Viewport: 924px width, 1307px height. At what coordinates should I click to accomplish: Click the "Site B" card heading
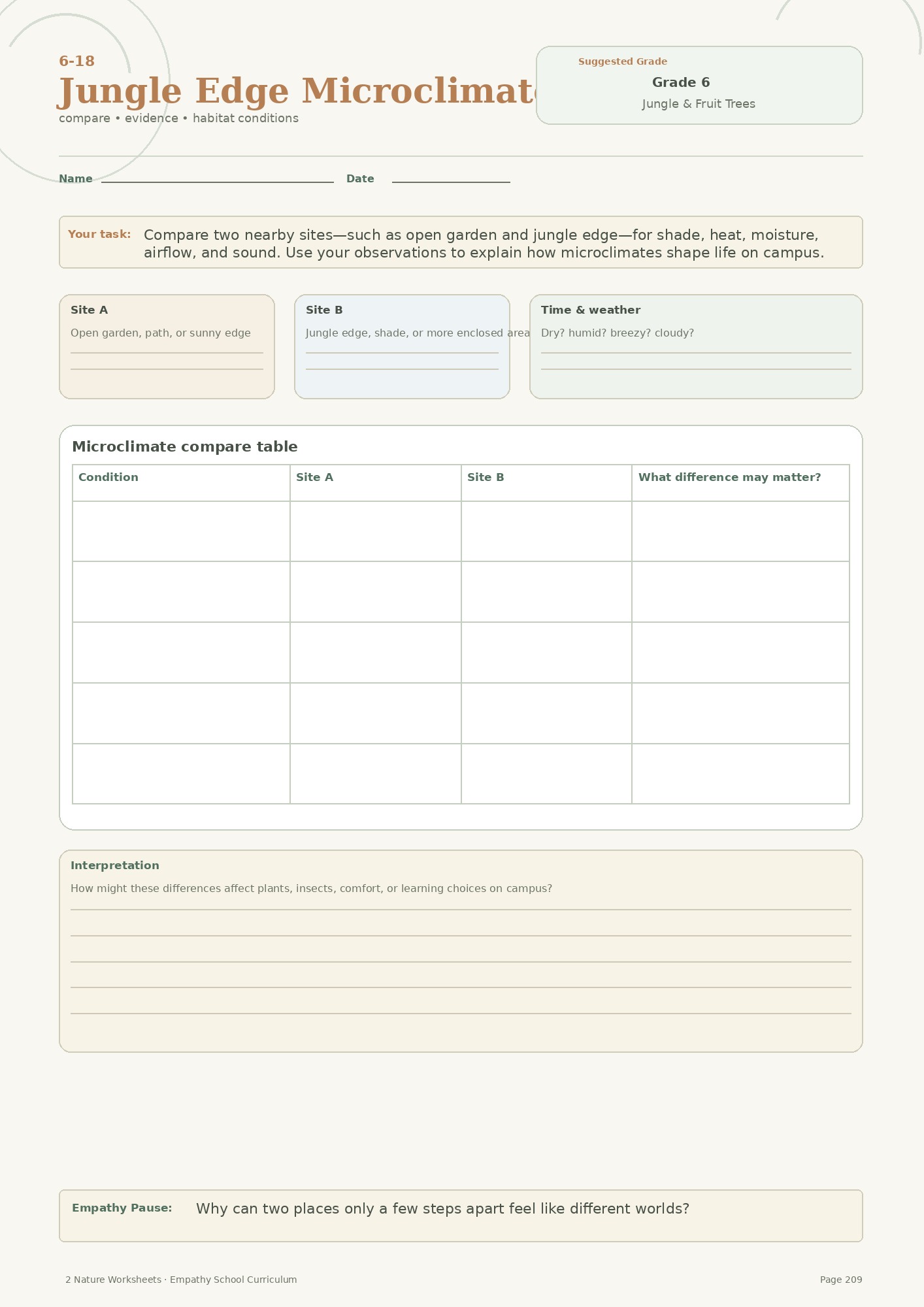[324, 310]
